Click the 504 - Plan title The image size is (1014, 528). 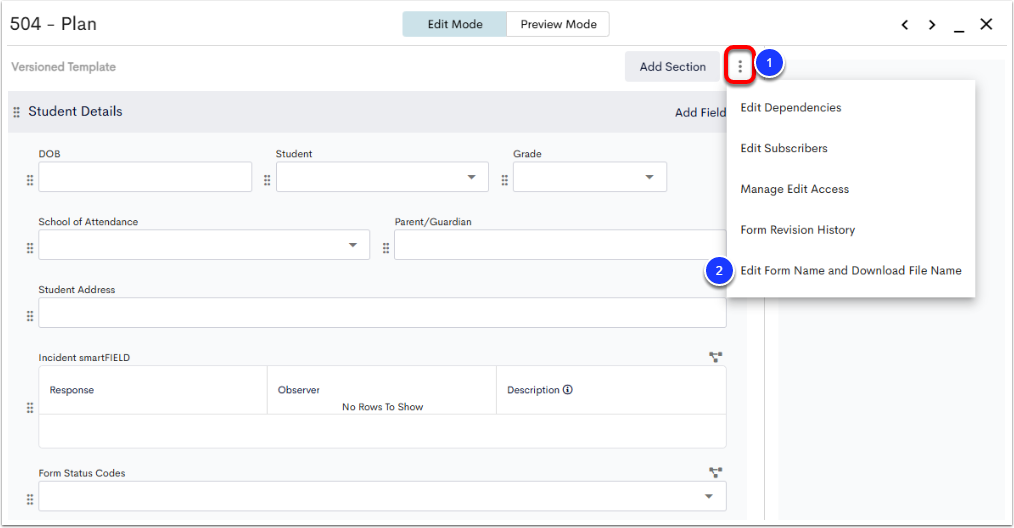click(53, 24)
